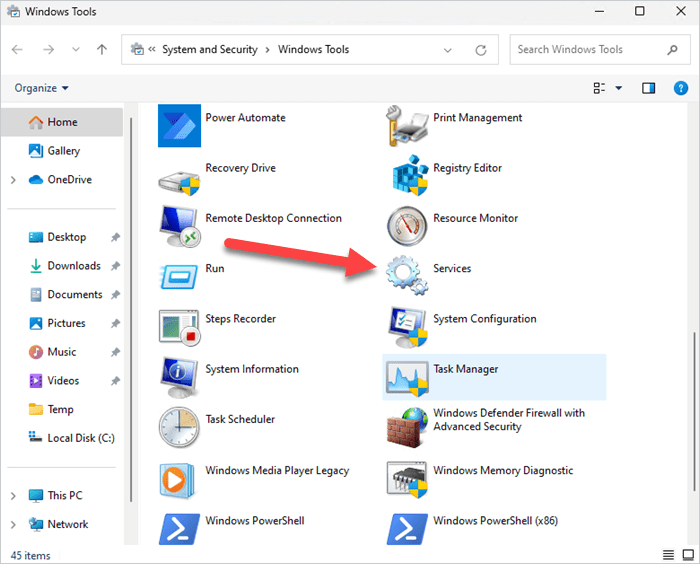
Task: Click the Back navigation arrow
Action: click(17, 50)
